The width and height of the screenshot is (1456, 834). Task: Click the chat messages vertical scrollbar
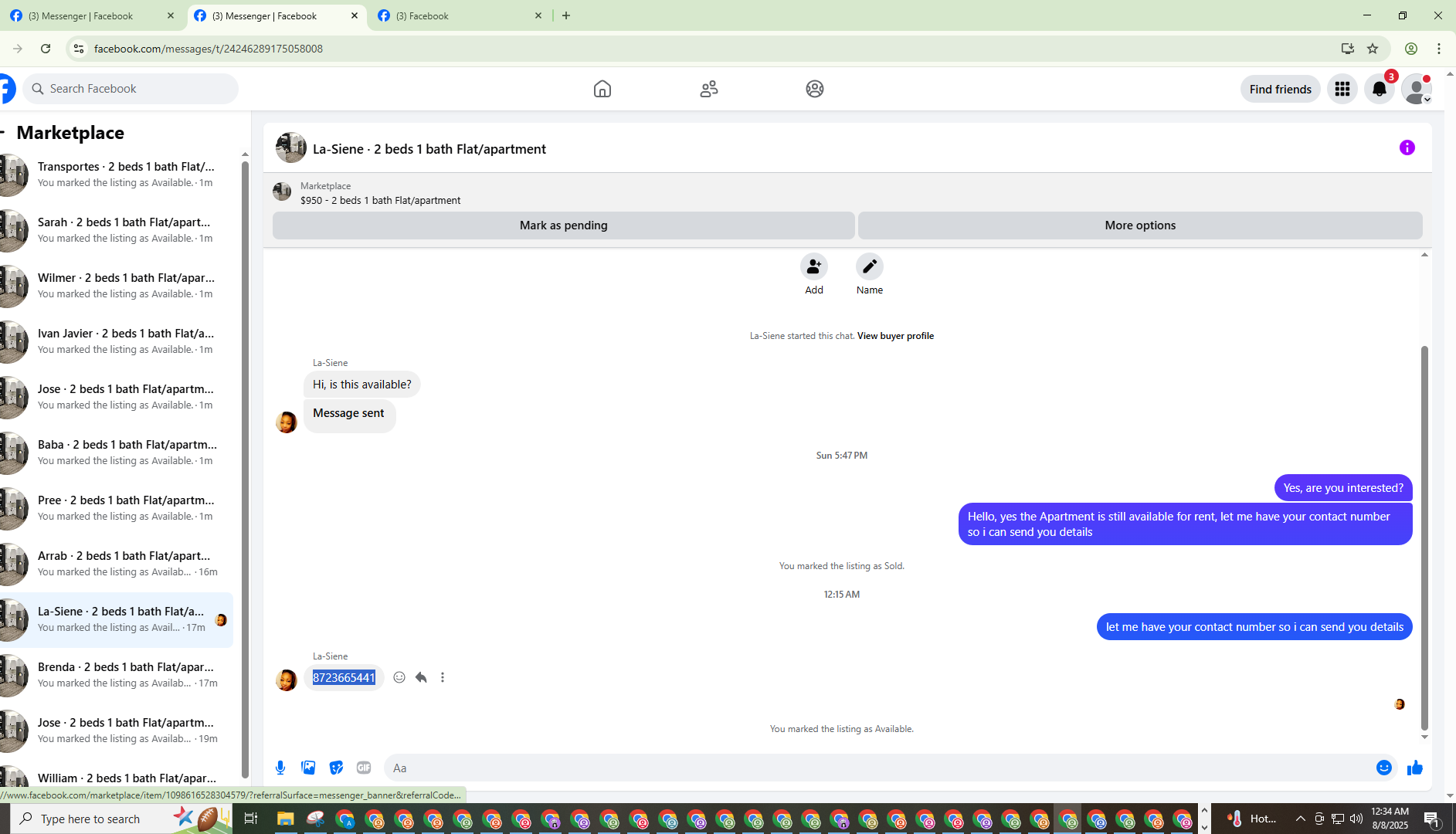pyautogui.click(x=1424, y=538)
